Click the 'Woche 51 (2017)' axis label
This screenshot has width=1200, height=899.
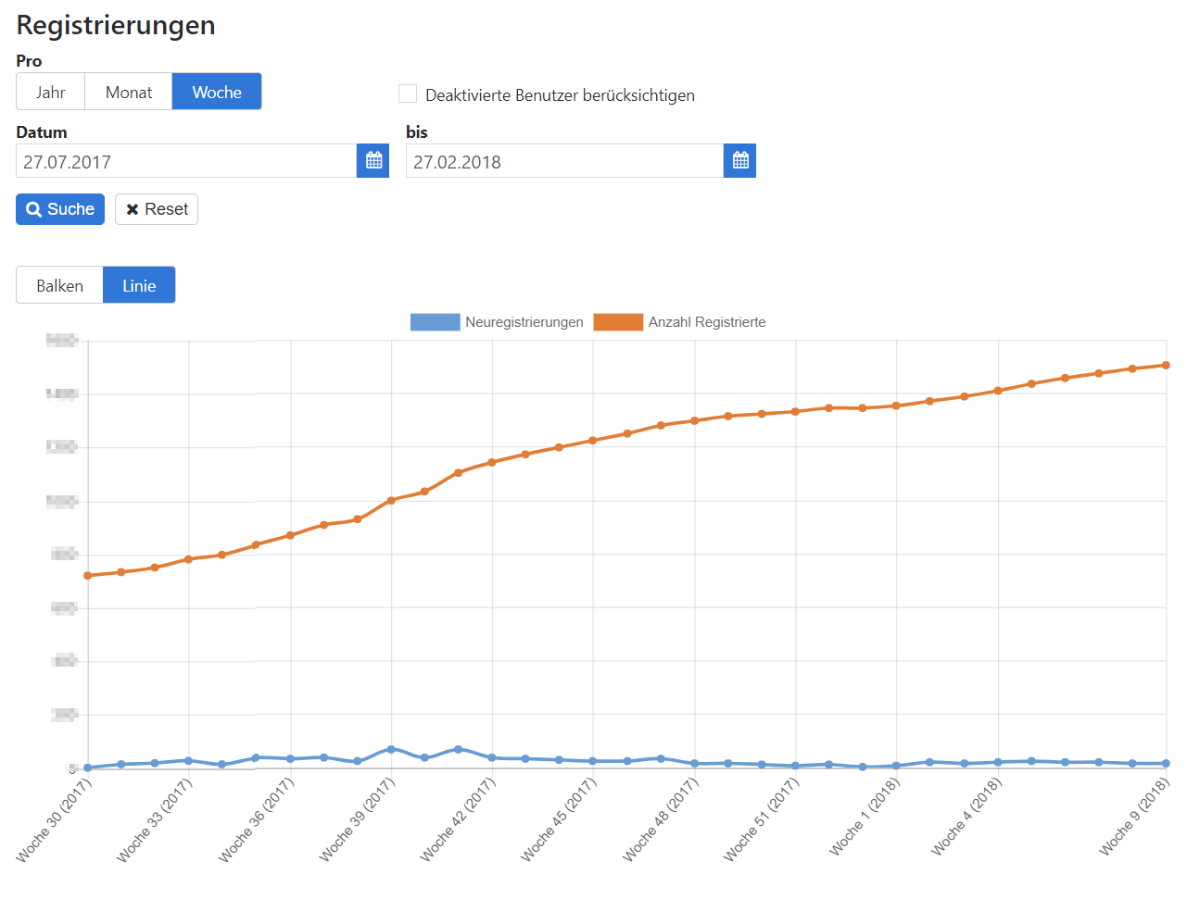(761, 820)
